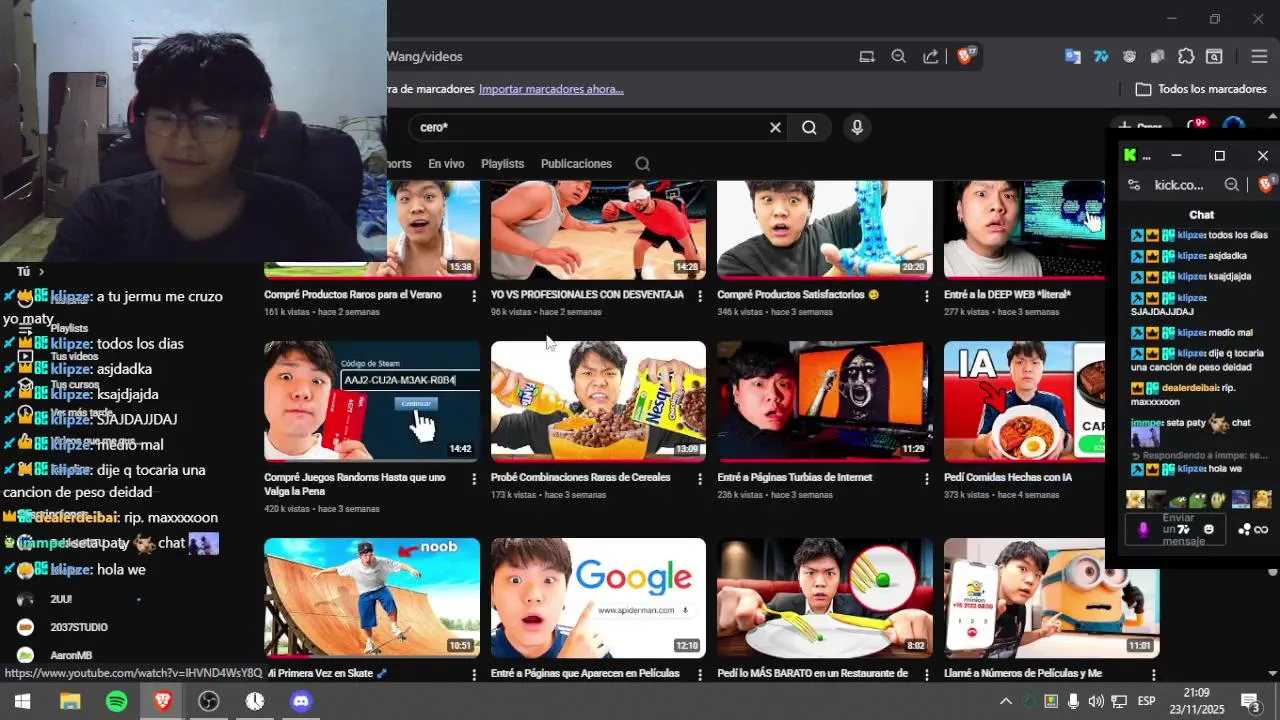Click the zoom magnifier icon in main address bar
This screenshot has height=720, width=1280.
(898, 57)
